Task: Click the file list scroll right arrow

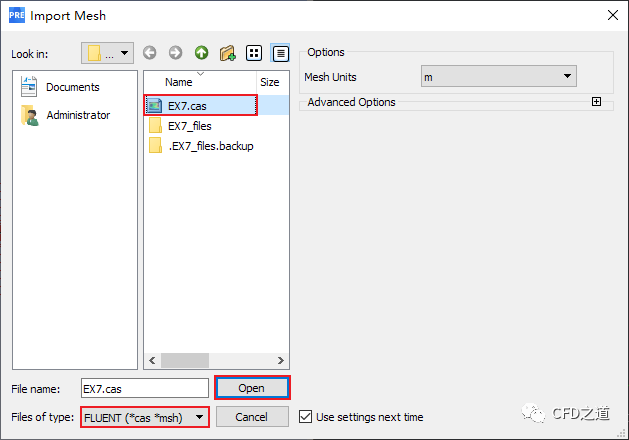Action: (x=281, y=360)
